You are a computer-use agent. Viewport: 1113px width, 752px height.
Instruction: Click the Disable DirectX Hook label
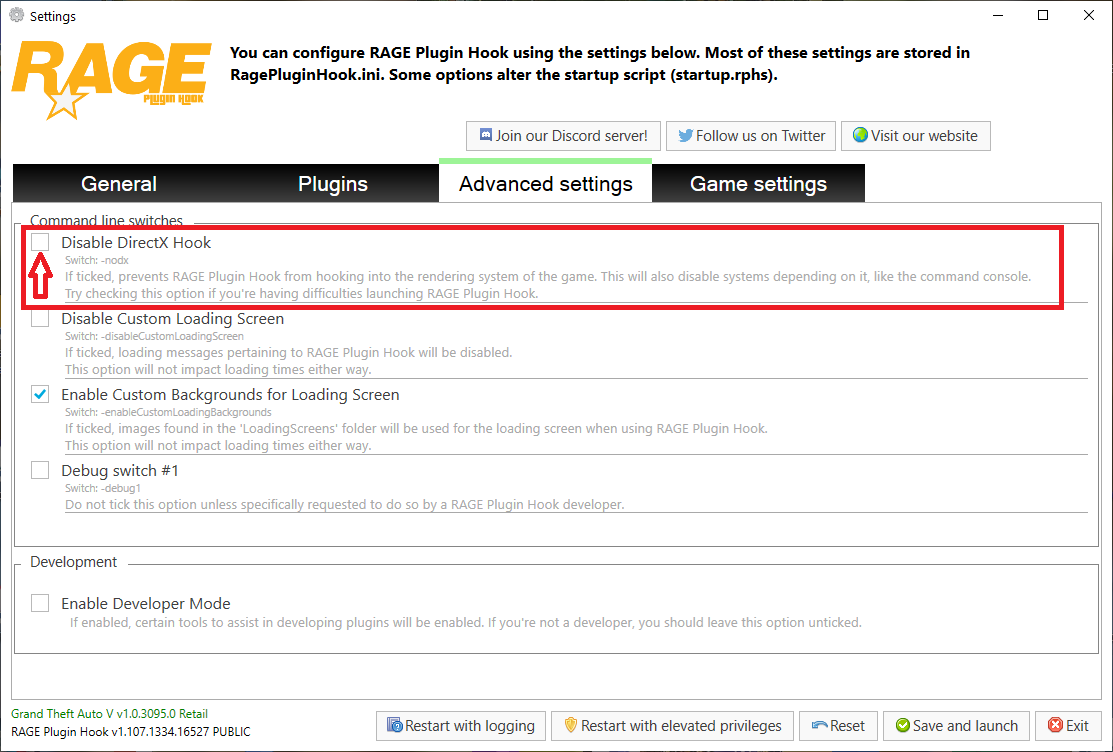(x=136, y=243)
